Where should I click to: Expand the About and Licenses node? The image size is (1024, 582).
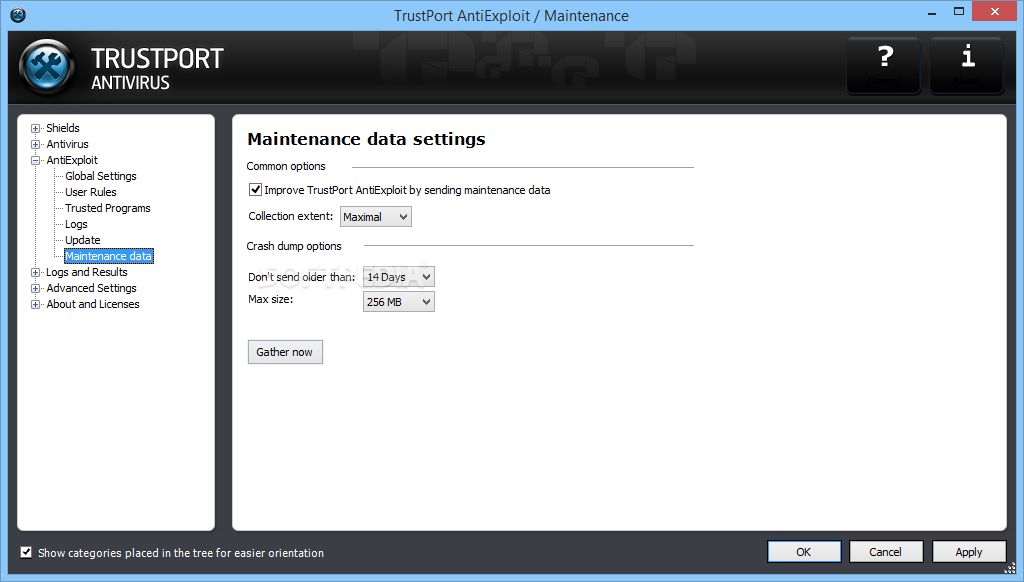pyautogui.click(x=35, y=304)
